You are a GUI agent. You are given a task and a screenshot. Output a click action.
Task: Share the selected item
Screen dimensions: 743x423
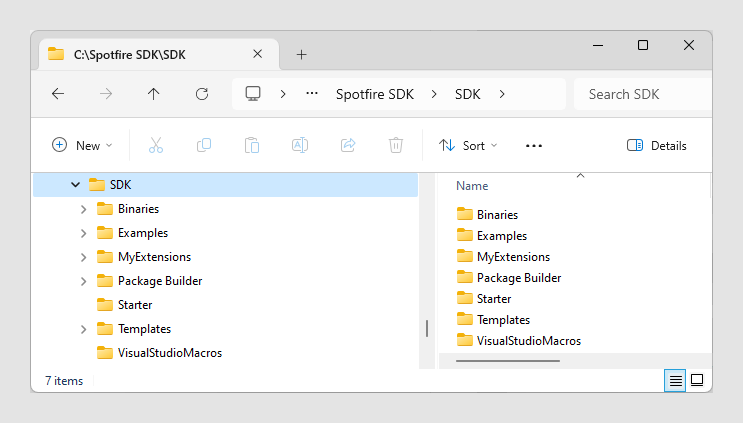tap(348, 145)
